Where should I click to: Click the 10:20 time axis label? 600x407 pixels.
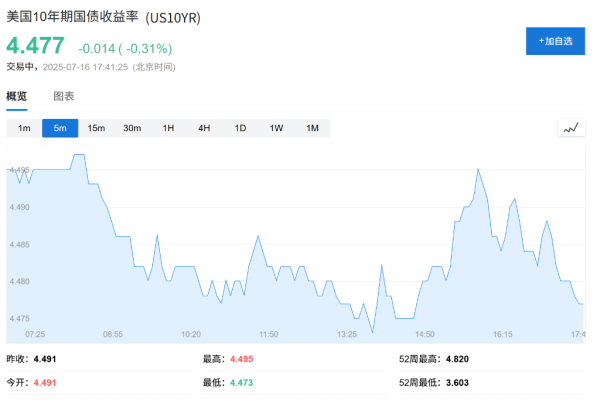(191, 334)
